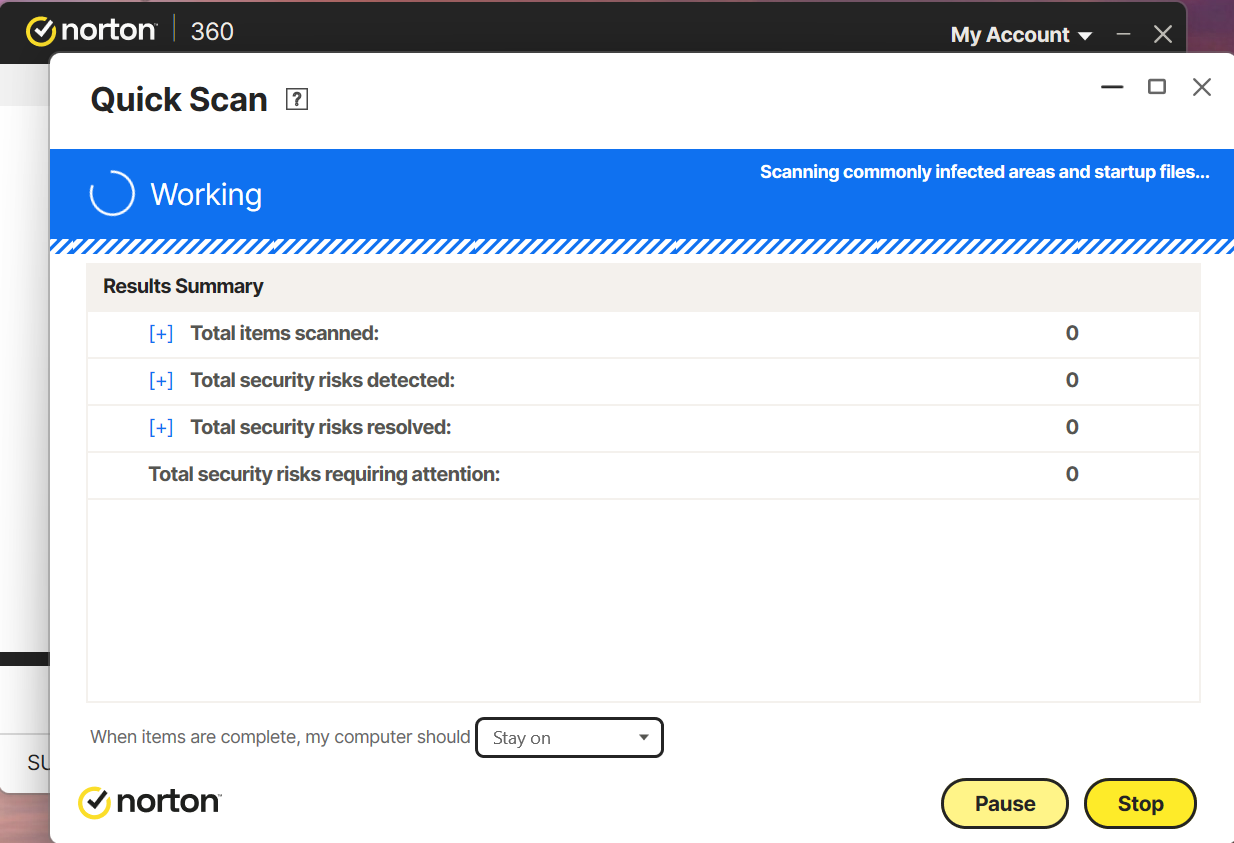Click the Quick Scan title text
1234x843 pixels.
pos(179,100)
